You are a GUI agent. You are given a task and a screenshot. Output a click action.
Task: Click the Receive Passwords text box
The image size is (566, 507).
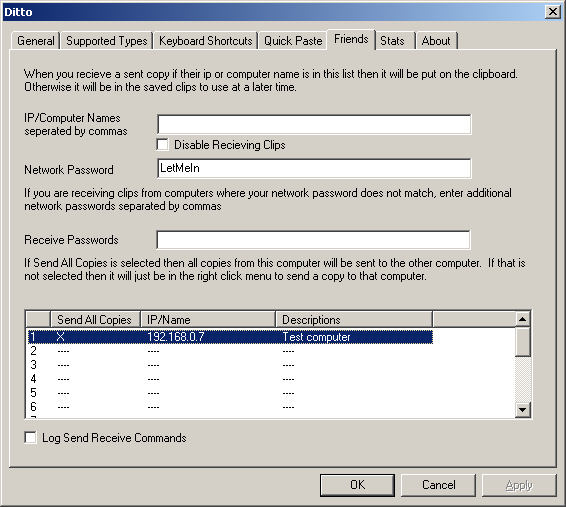[x=313, y=240]
